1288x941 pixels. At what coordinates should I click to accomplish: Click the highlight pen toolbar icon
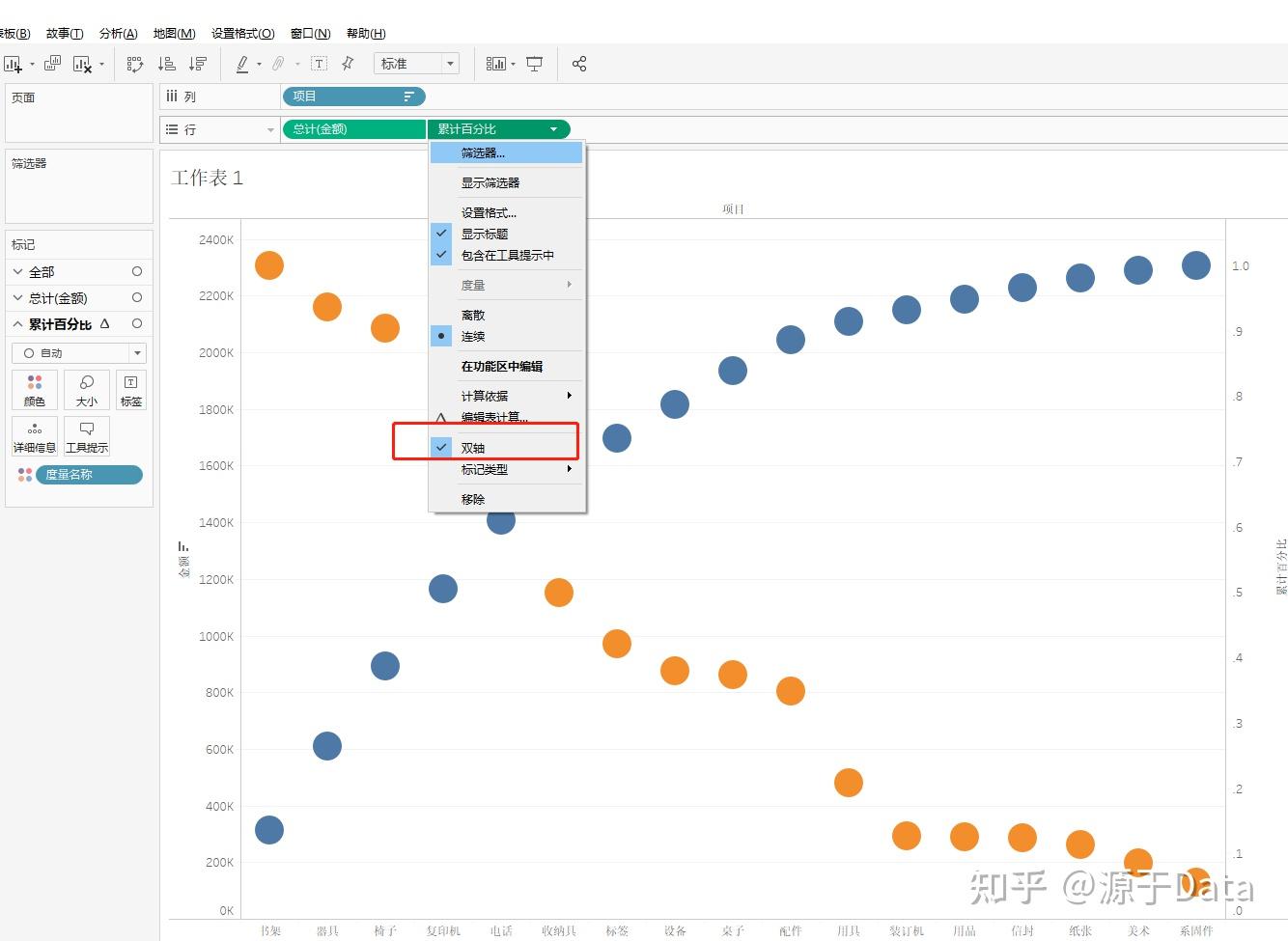coord(242,64)
